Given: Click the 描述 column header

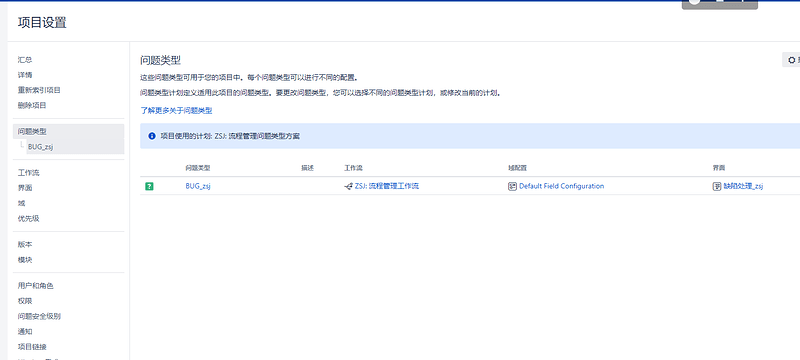Looking at the screenshot, I should click(308, 168).
